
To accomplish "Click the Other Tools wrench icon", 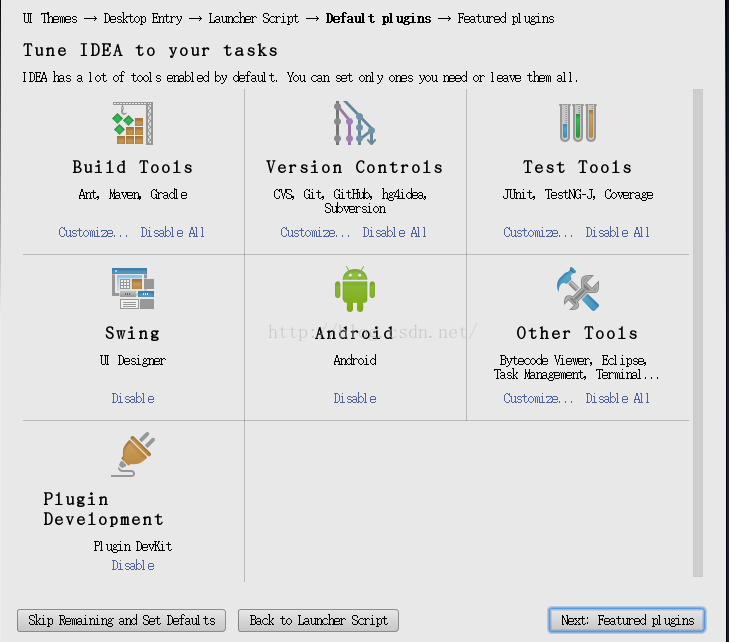I will 577,289.
